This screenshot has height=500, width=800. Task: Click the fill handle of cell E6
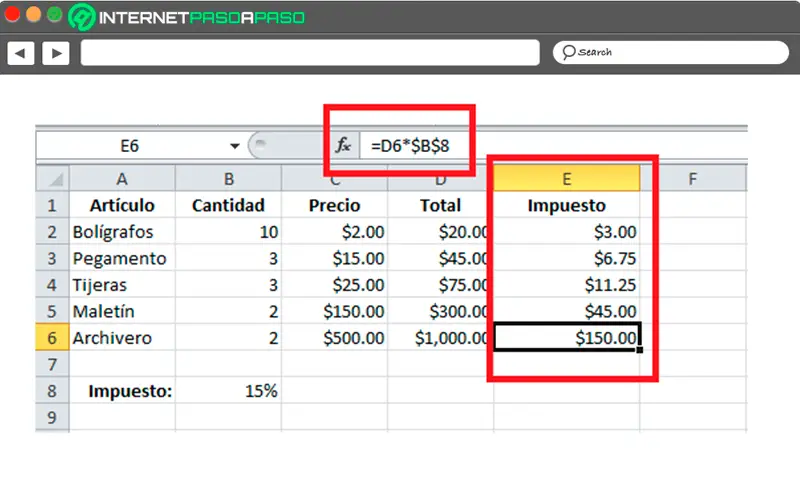click(x=640, y=350)
